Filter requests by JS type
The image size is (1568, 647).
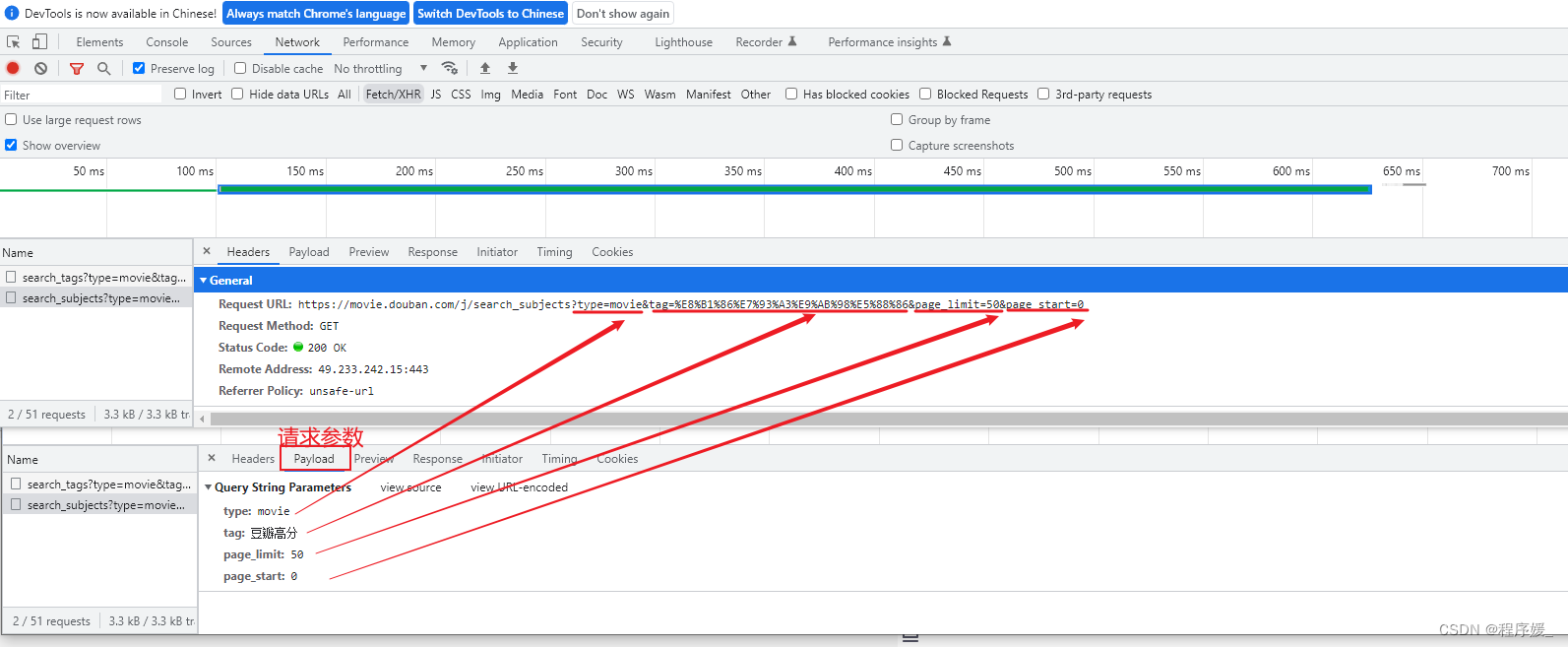tap(436, 95)
